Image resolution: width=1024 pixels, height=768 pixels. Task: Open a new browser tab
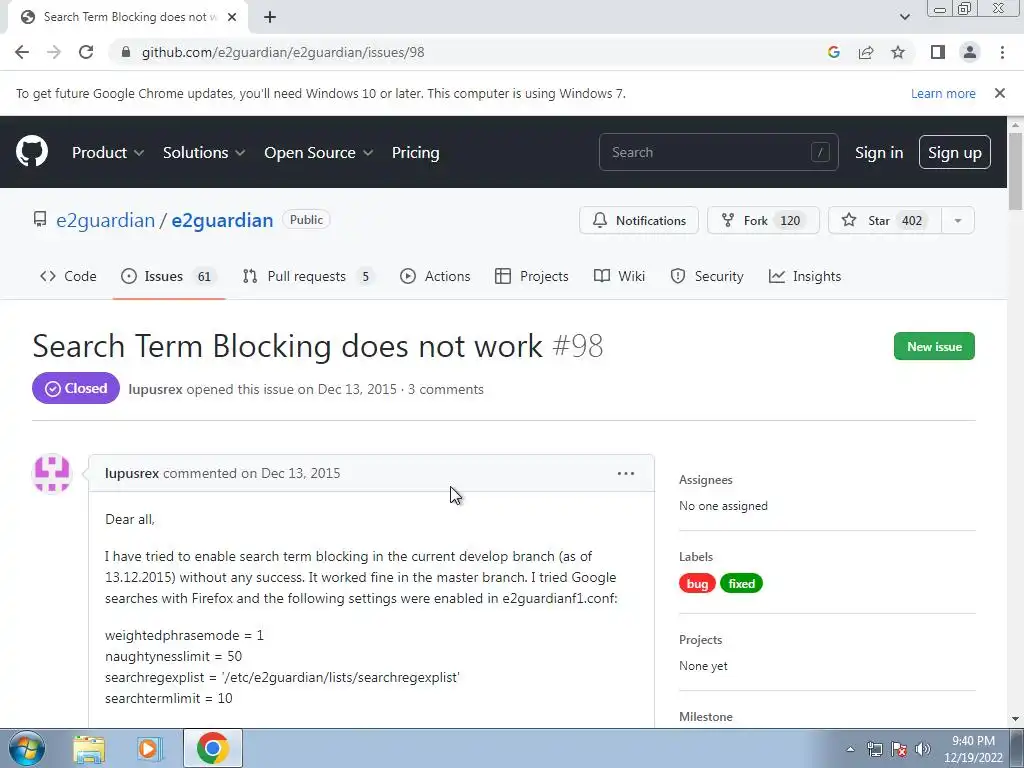point(270,17)
